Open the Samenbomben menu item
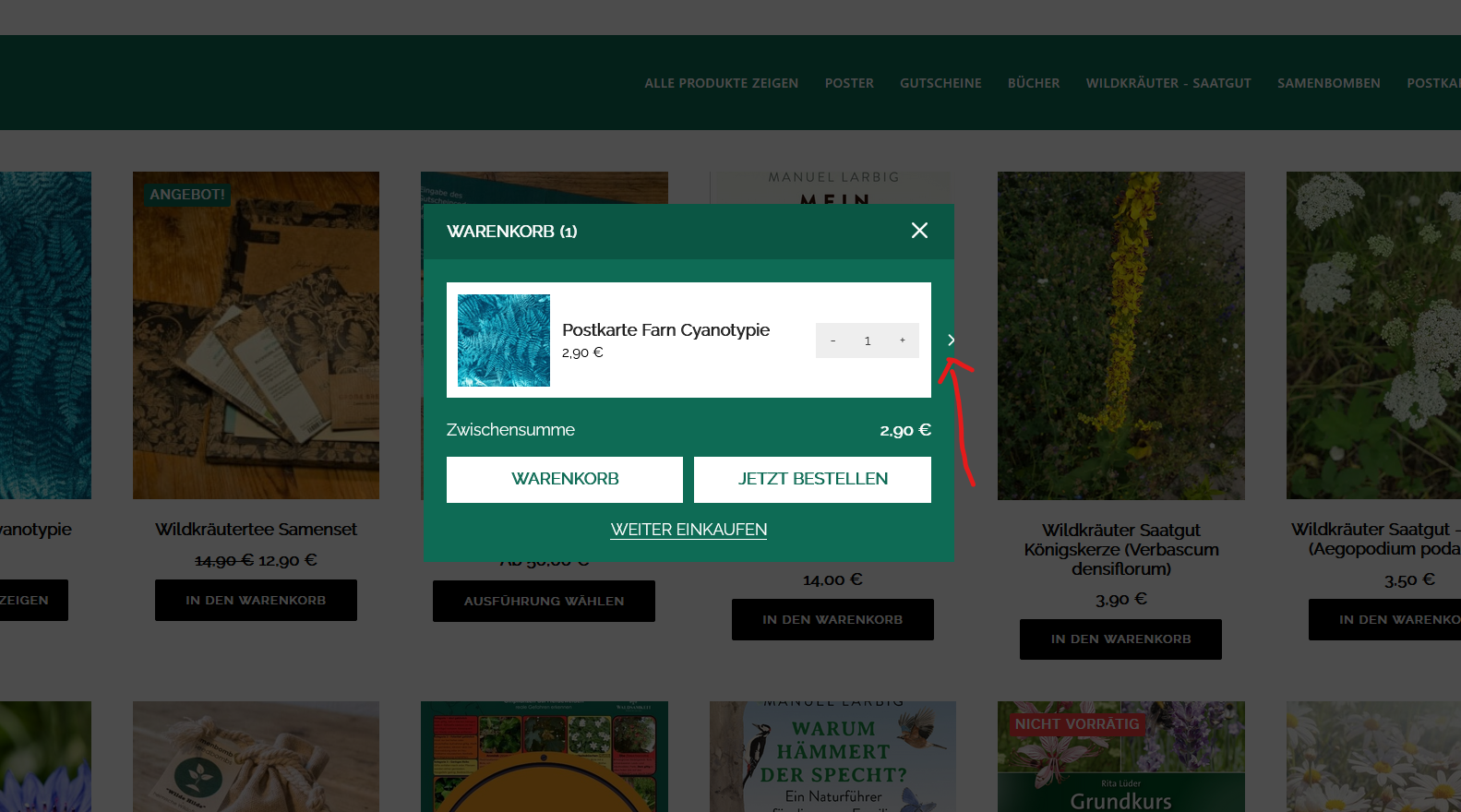Image resolution: width=1461 pixels, height=812 pixels. [x=1329, y=83]
